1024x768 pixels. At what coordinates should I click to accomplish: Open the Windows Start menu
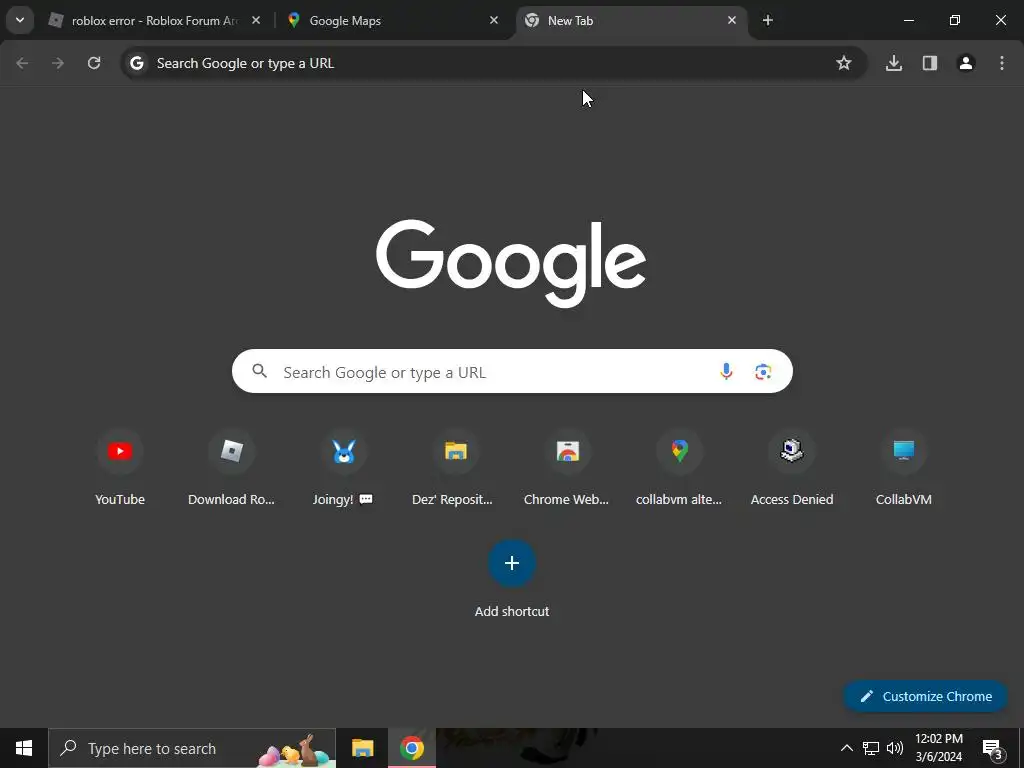[24, 748]
